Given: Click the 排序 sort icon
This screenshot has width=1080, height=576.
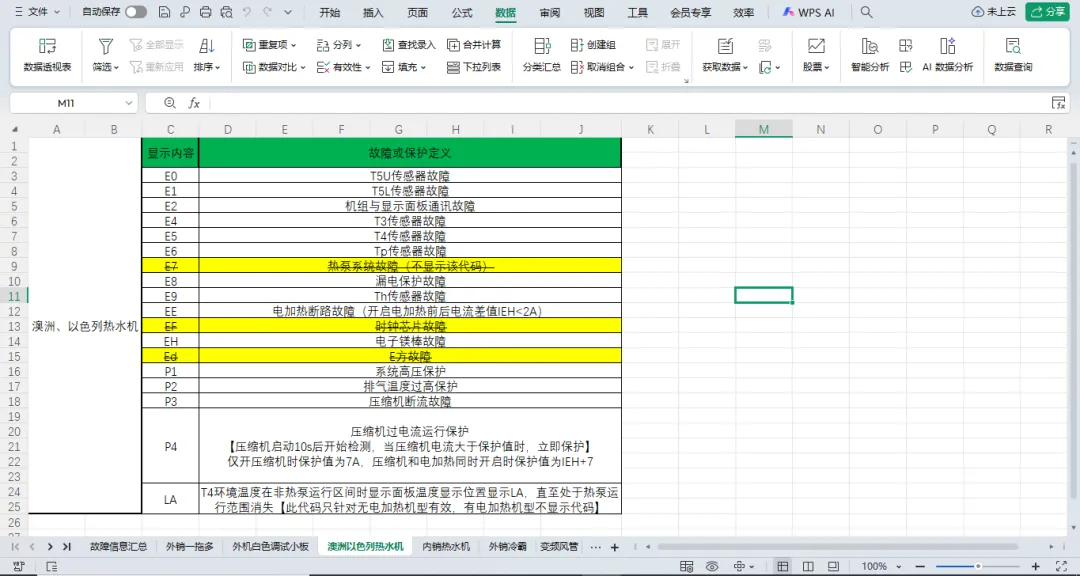Looking at the screenshot, I should (207, 46).
